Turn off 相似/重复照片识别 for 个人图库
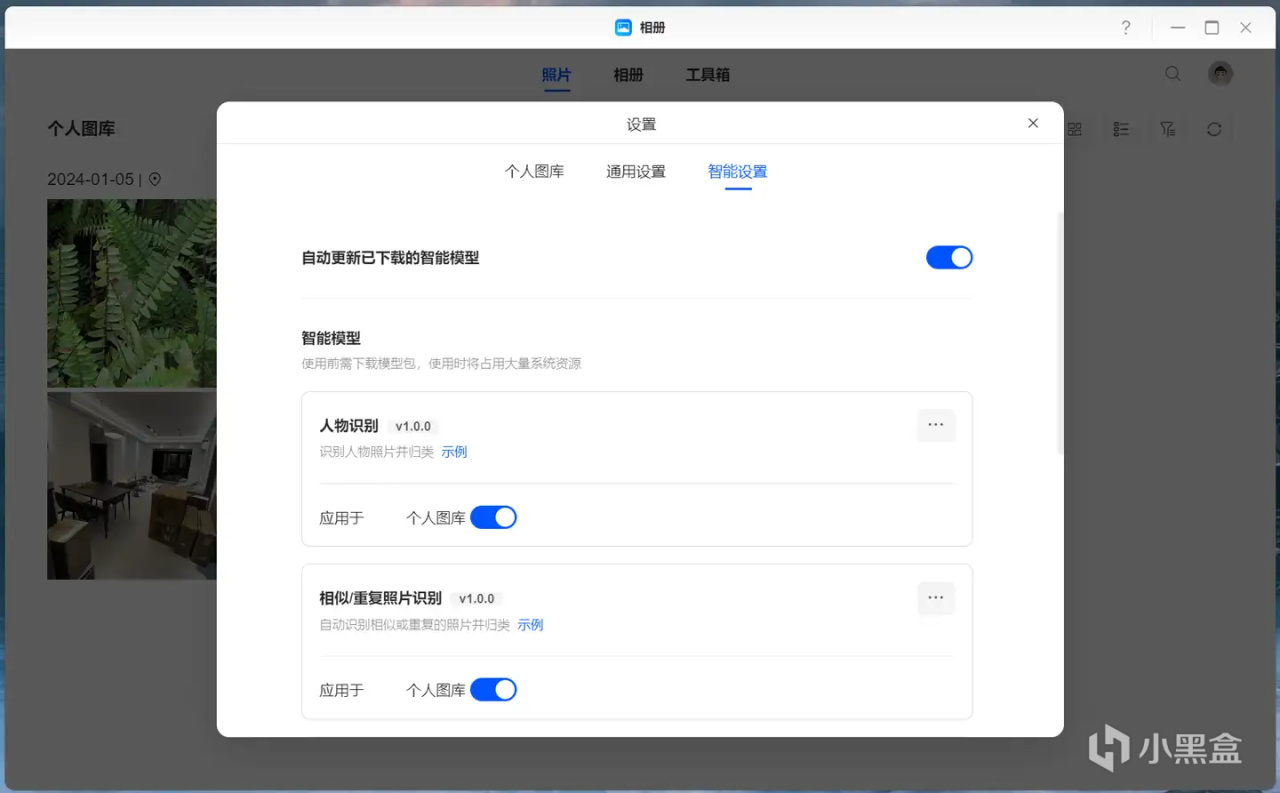 [493, 690]
